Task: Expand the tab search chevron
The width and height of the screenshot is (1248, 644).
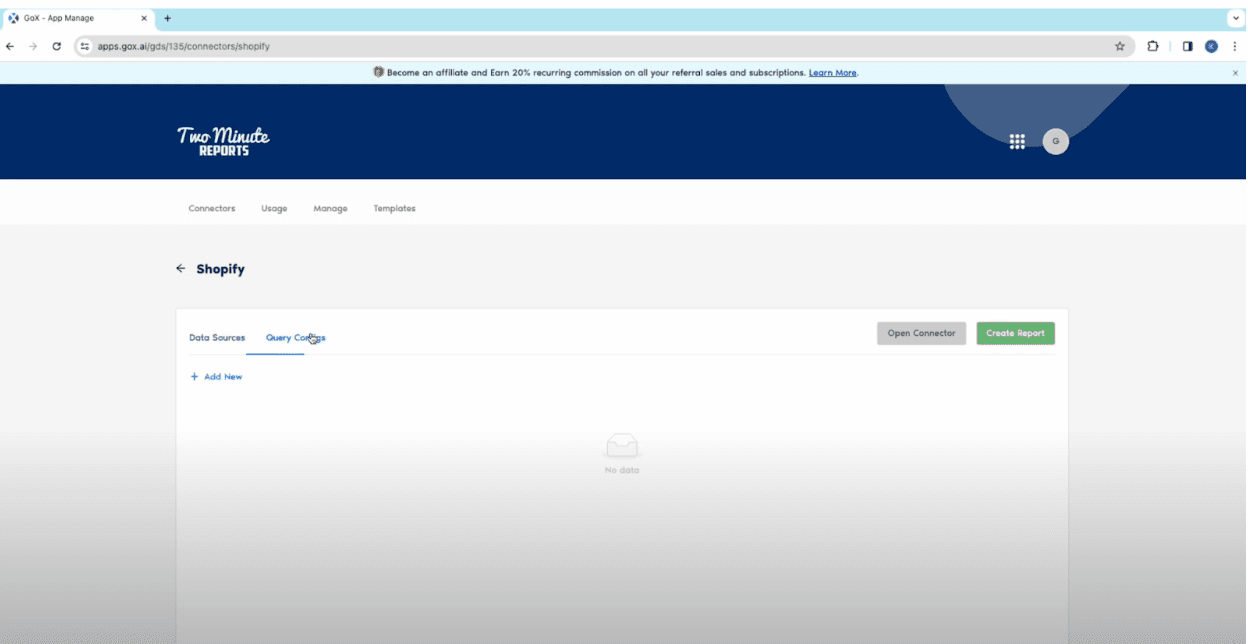Action: coord(1236,18)
